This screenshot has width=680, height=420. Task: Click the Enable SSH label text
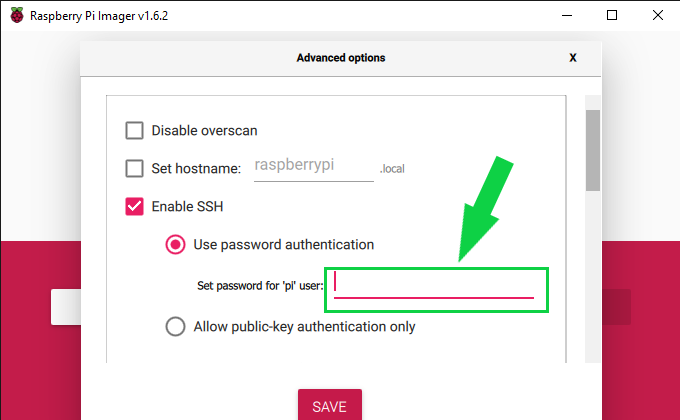187,207
